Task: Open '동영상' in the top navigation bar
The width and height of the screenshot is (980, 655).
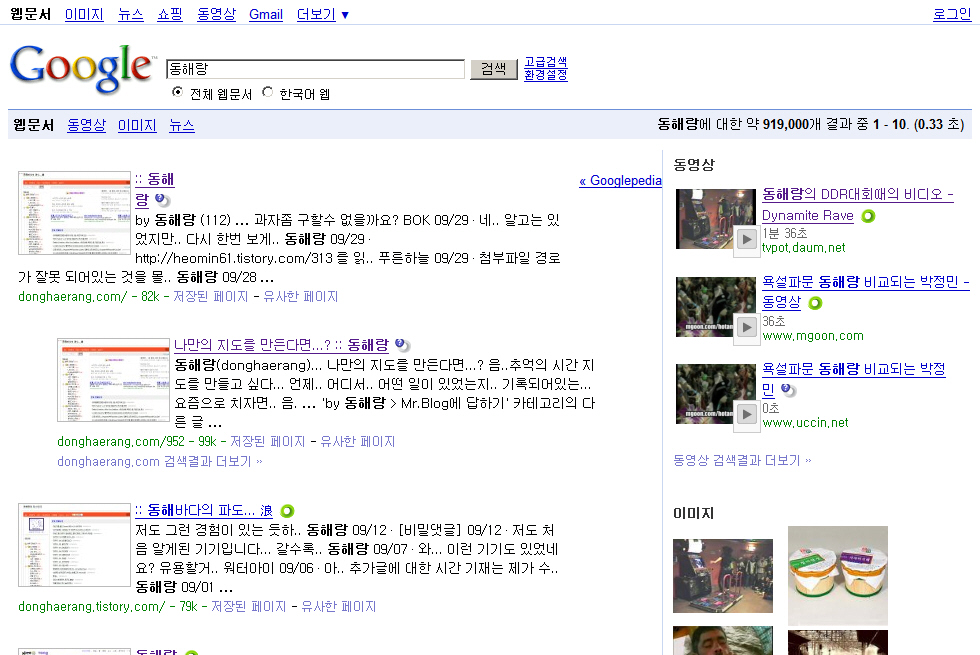Action: point(216,14)
